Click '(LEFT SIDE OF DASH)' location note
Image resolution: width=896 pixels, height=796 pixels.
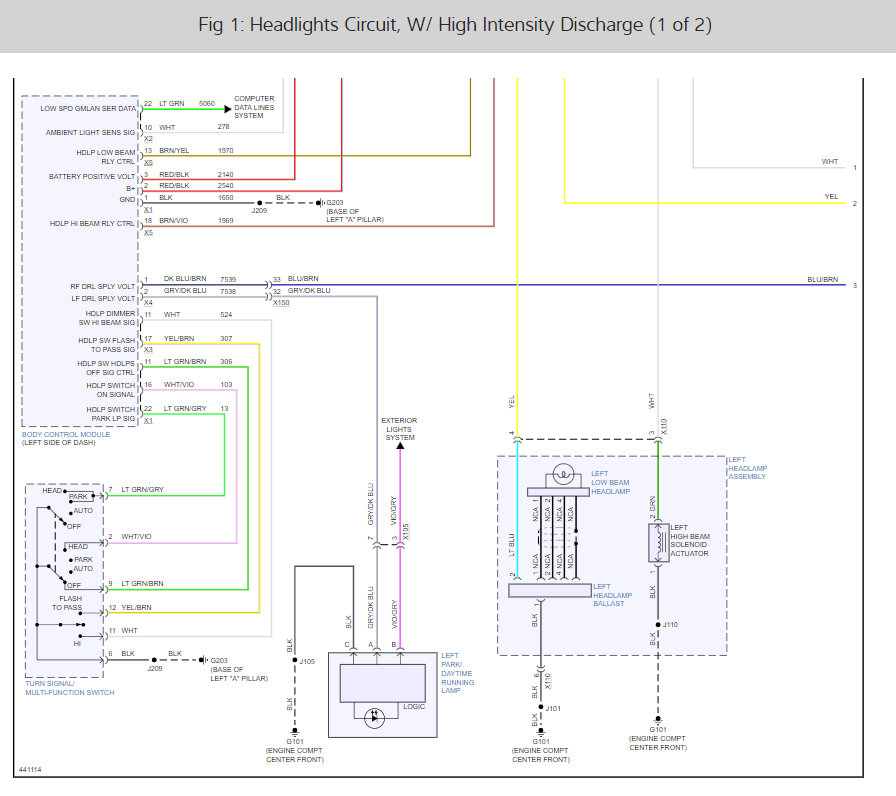coord(59,443)
